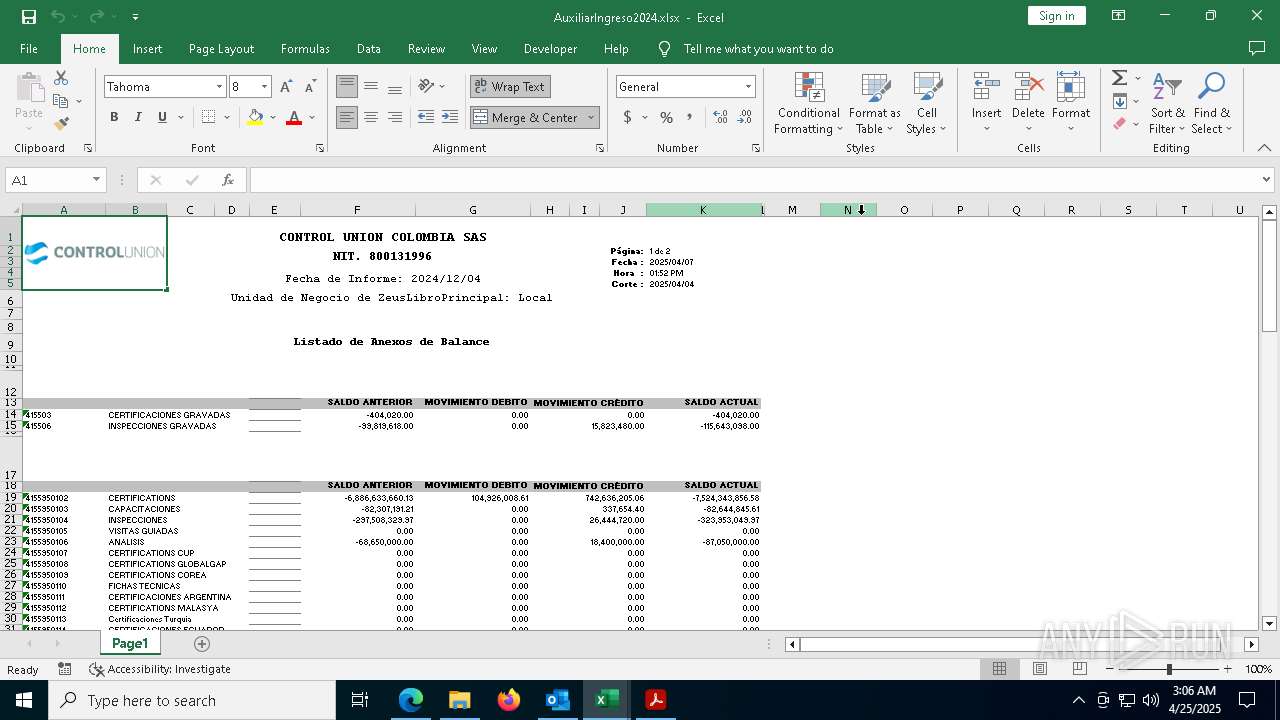Viewport: 1280px width, 720px height.
Task: Open the Conditional Formatting dropdown
Action: coord(809,103)
